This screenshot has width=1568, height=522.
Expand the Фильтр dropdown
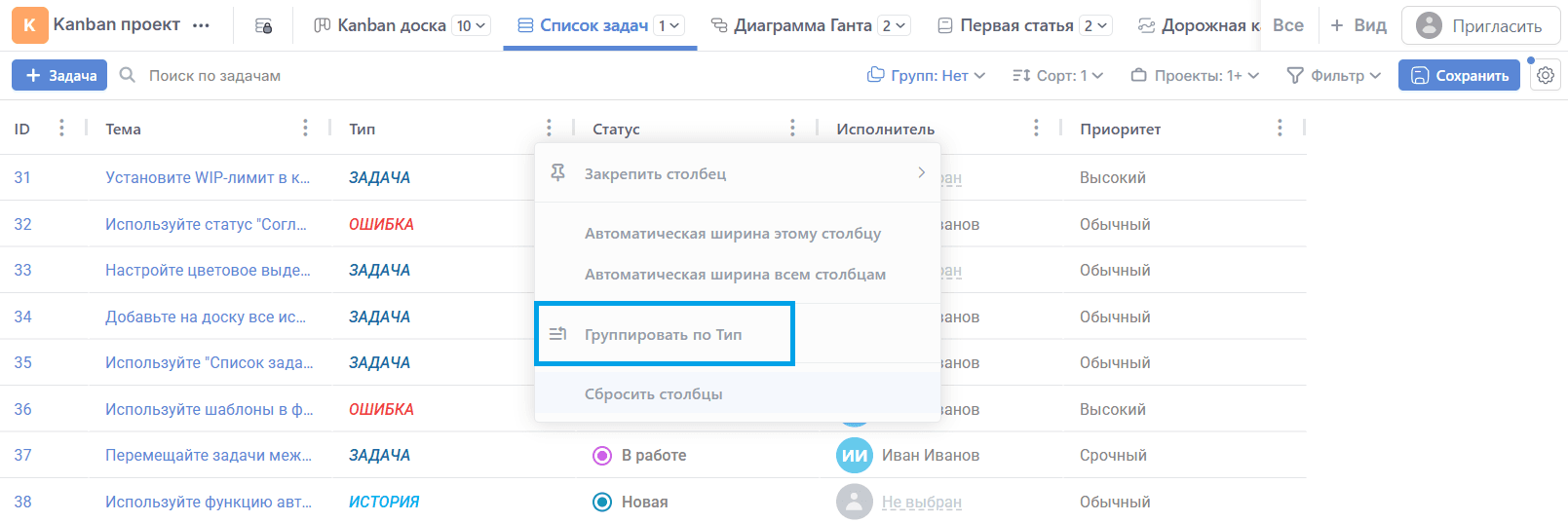[x=1334, y=75]
